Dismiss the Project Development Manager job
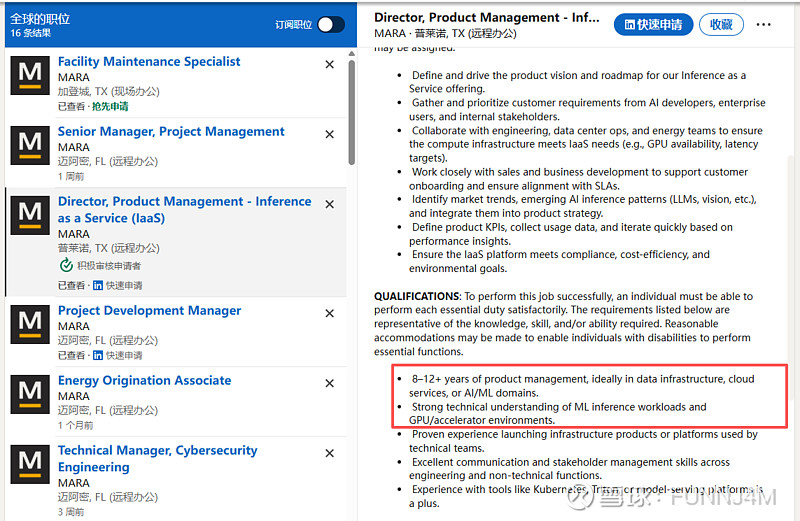 [330, 313]
